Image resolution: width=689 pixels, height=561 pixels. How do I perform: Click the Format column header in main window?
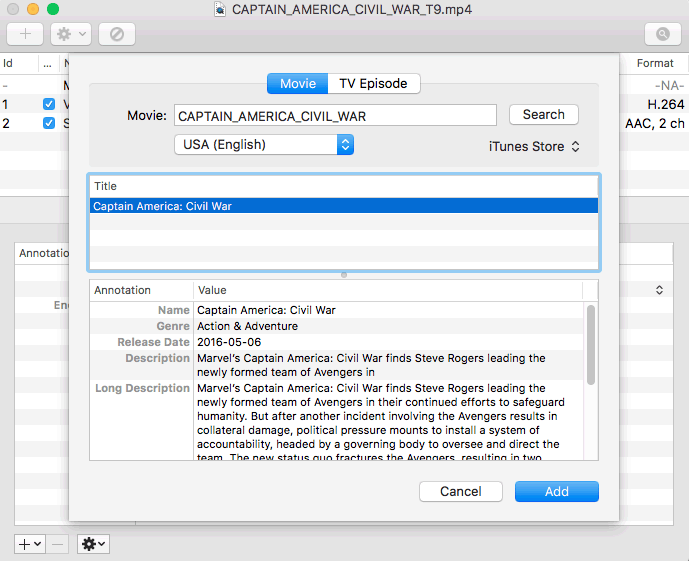coord(655,63)
